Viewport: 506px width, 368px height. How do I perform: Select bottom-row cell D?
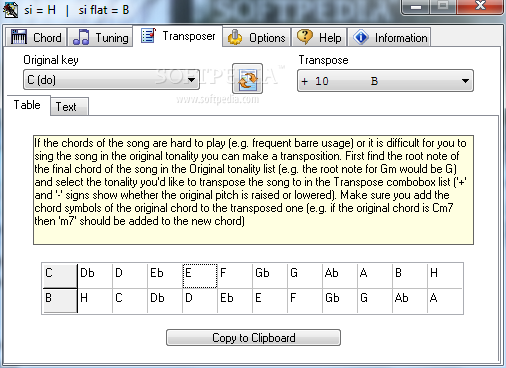(200, 301)
